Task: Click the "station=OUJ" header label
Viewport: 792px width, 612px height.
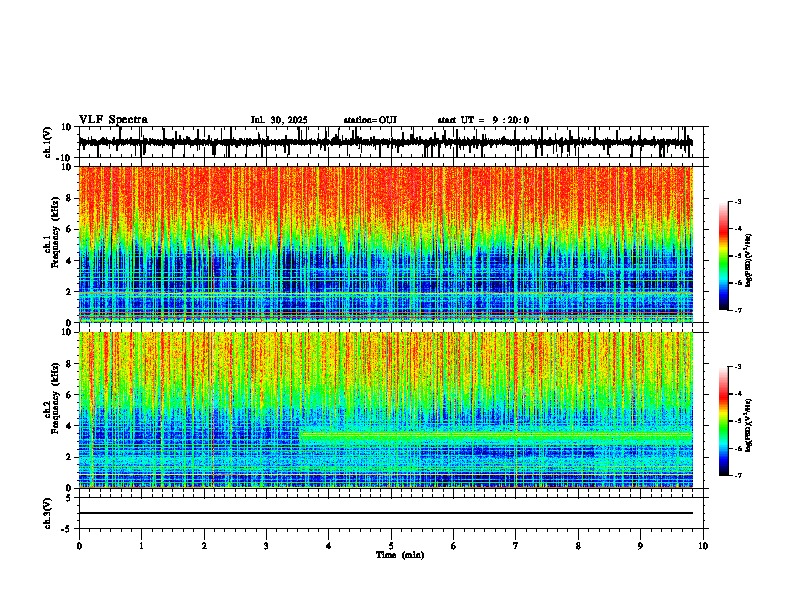Action: click(370, 120)
